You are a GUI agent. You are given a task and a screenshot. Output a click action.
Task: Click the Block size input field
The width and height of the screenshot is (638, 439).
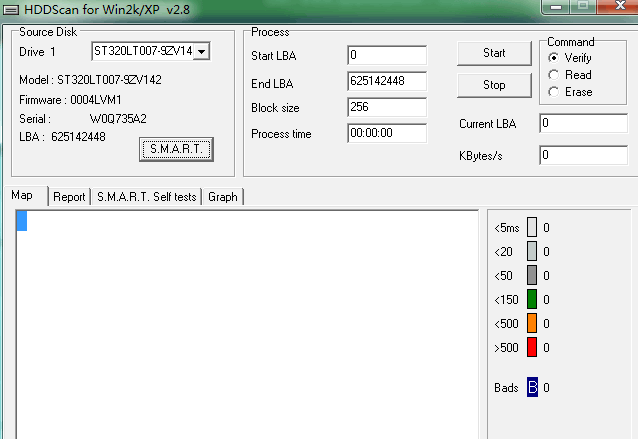click(x=387, y=107)
